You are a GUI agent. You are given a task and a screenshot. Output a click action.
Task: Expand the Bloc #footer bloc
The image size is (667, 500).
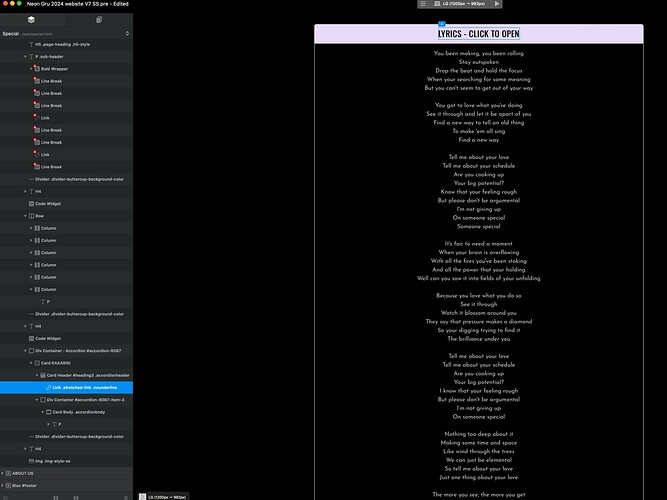point(3,486)
